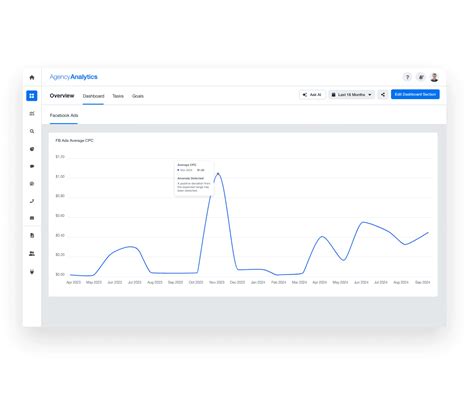Open the Home icon in sidebar

[x=32, y=77]
